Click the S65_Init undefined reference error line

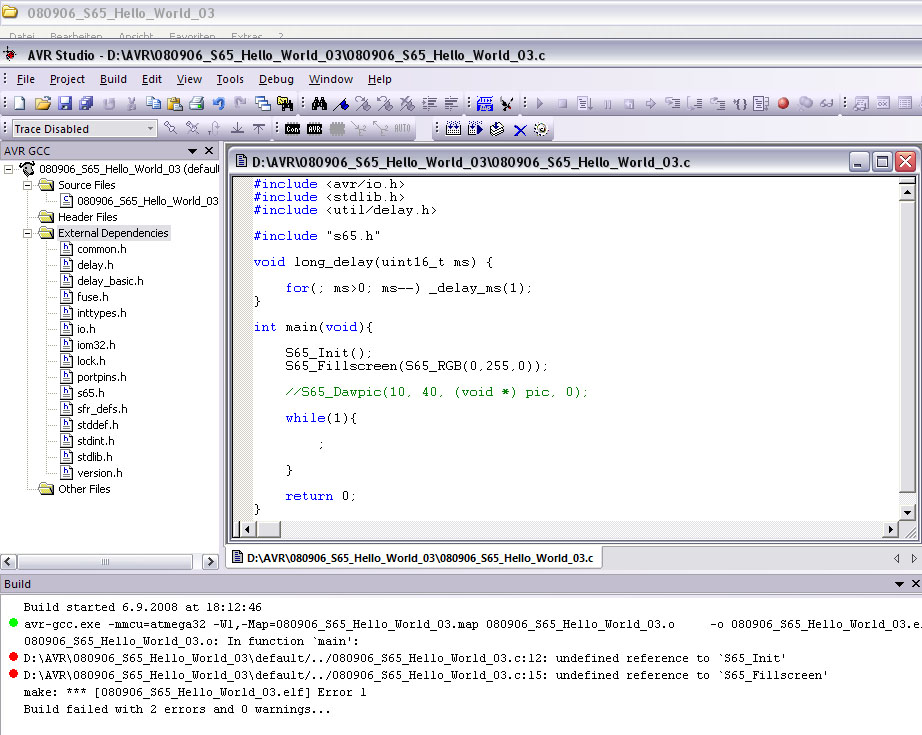405,658
